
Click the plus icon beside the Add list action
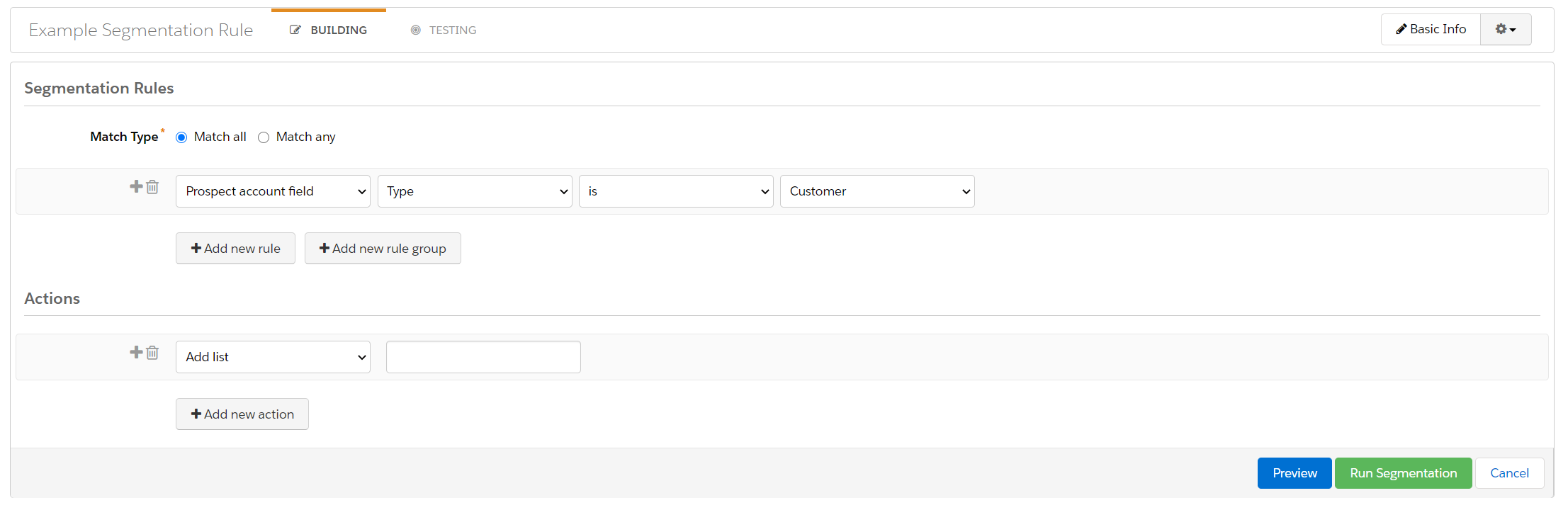click(x=136, y=352)
